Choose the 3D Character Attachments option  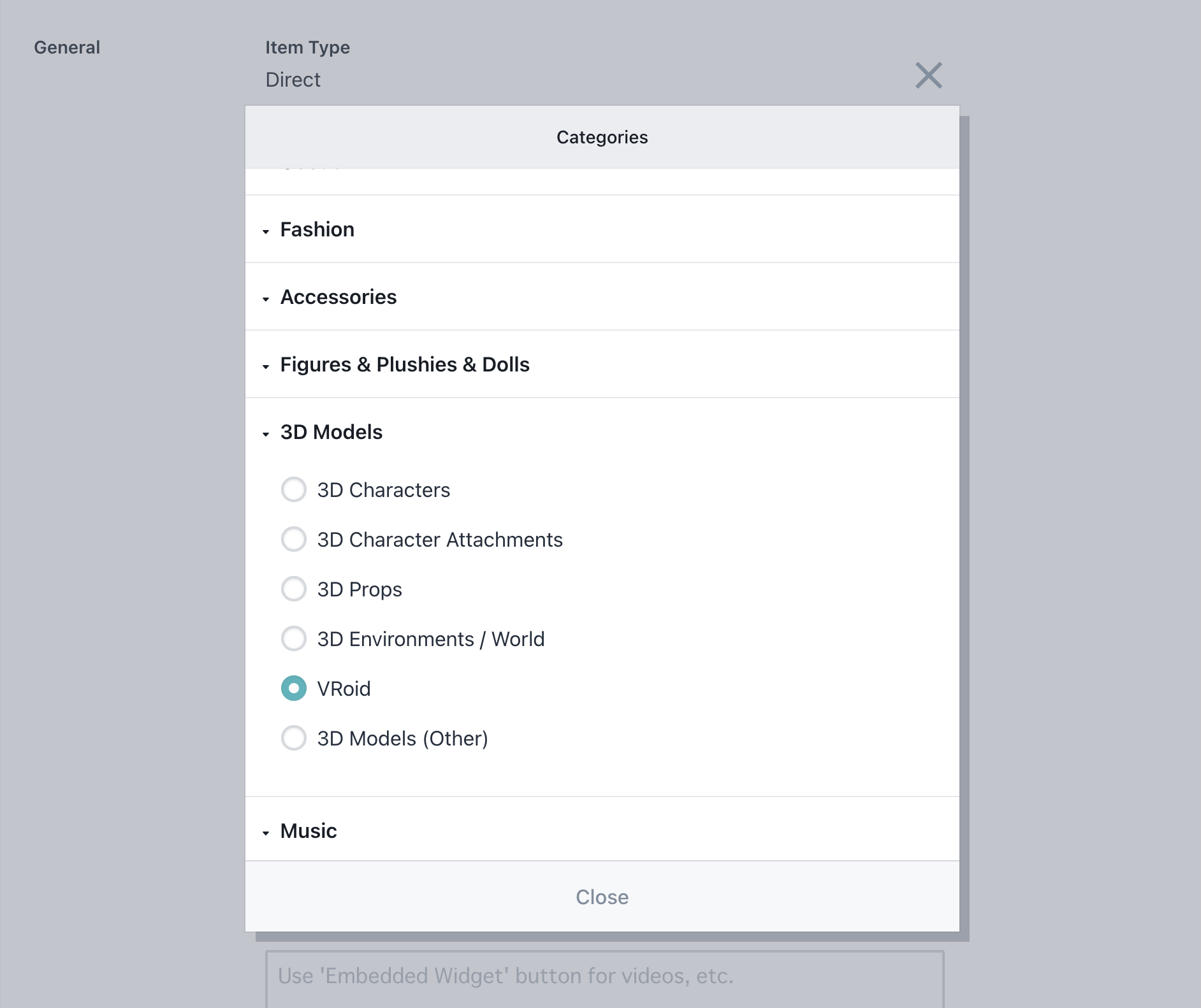coord(294,539)
